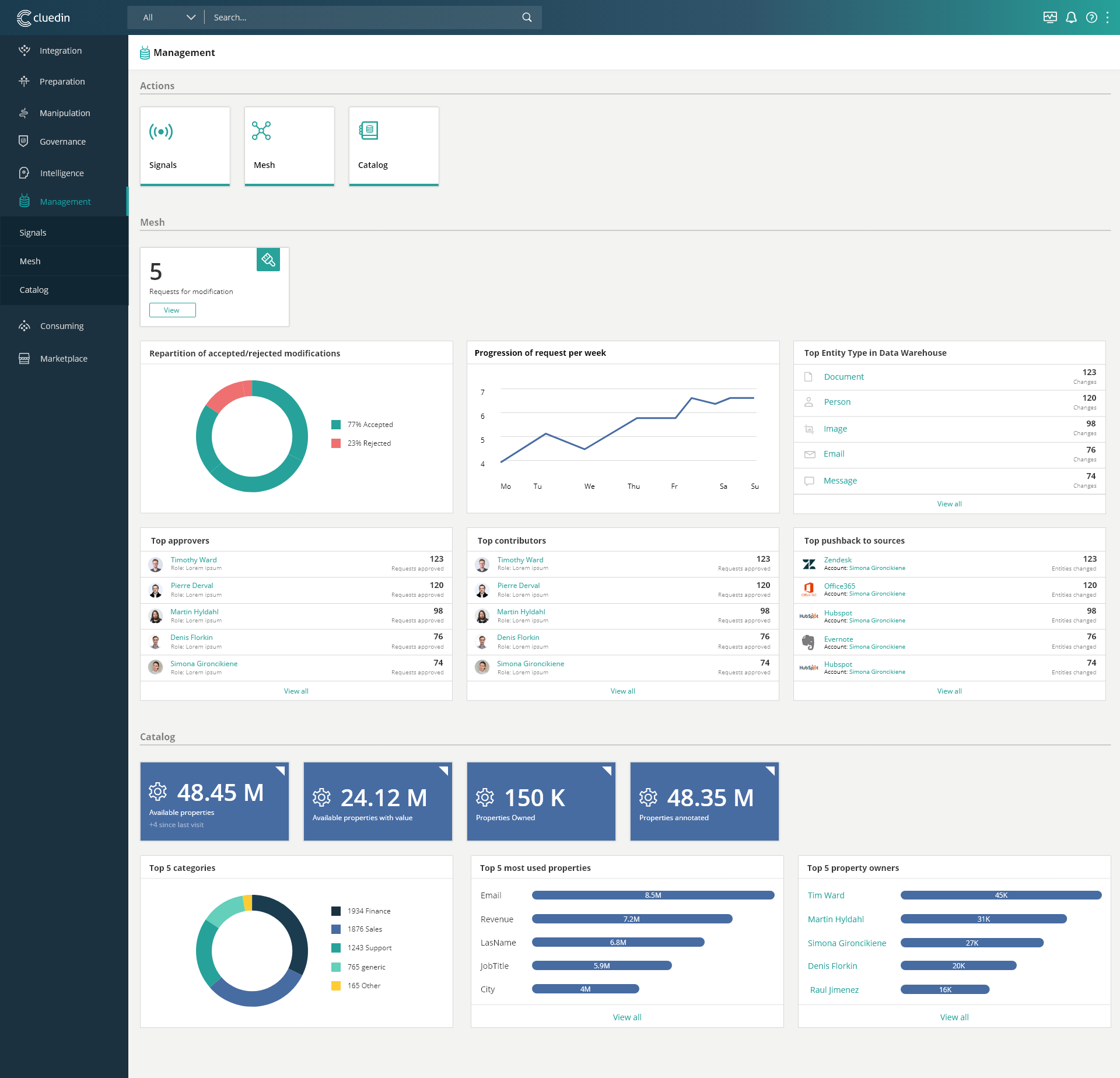Click the Governance shield icon
Viewport: 1120px width, 1078px height.
pos(24,141)
